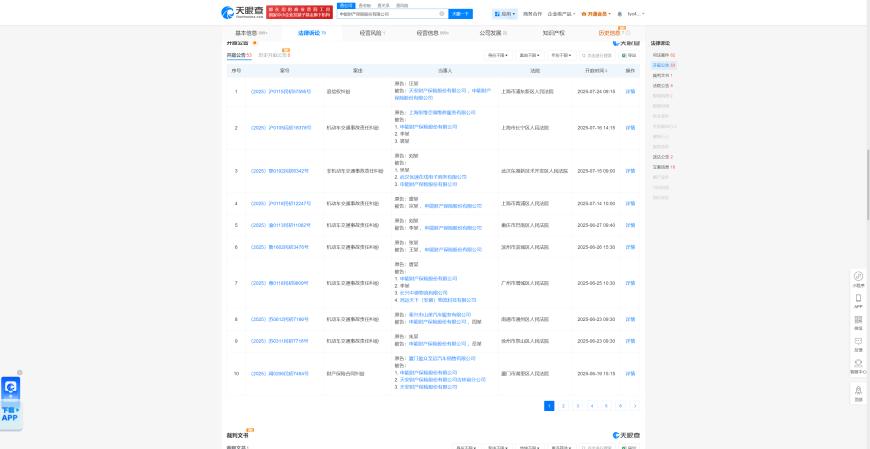This screenshot has height=449, width=870.
Task: Open the first filter dropdown above the table
Action: pyautogui.click(x=498, y=56)
